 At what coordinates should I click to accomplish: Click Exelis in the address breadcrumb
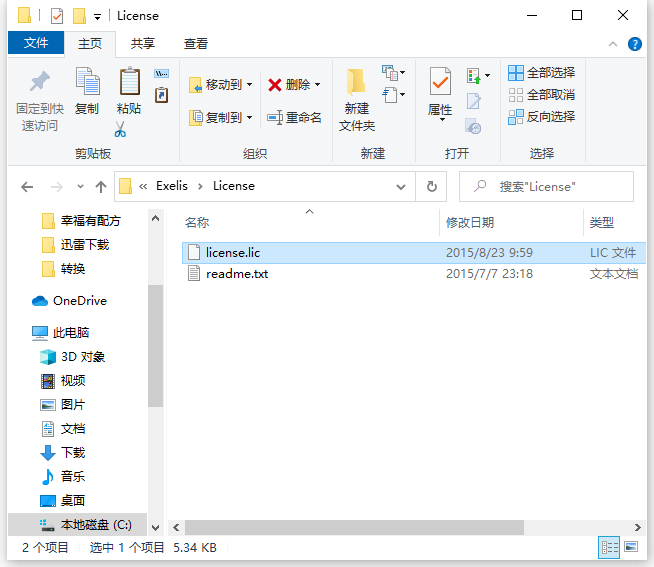point(172,186)
